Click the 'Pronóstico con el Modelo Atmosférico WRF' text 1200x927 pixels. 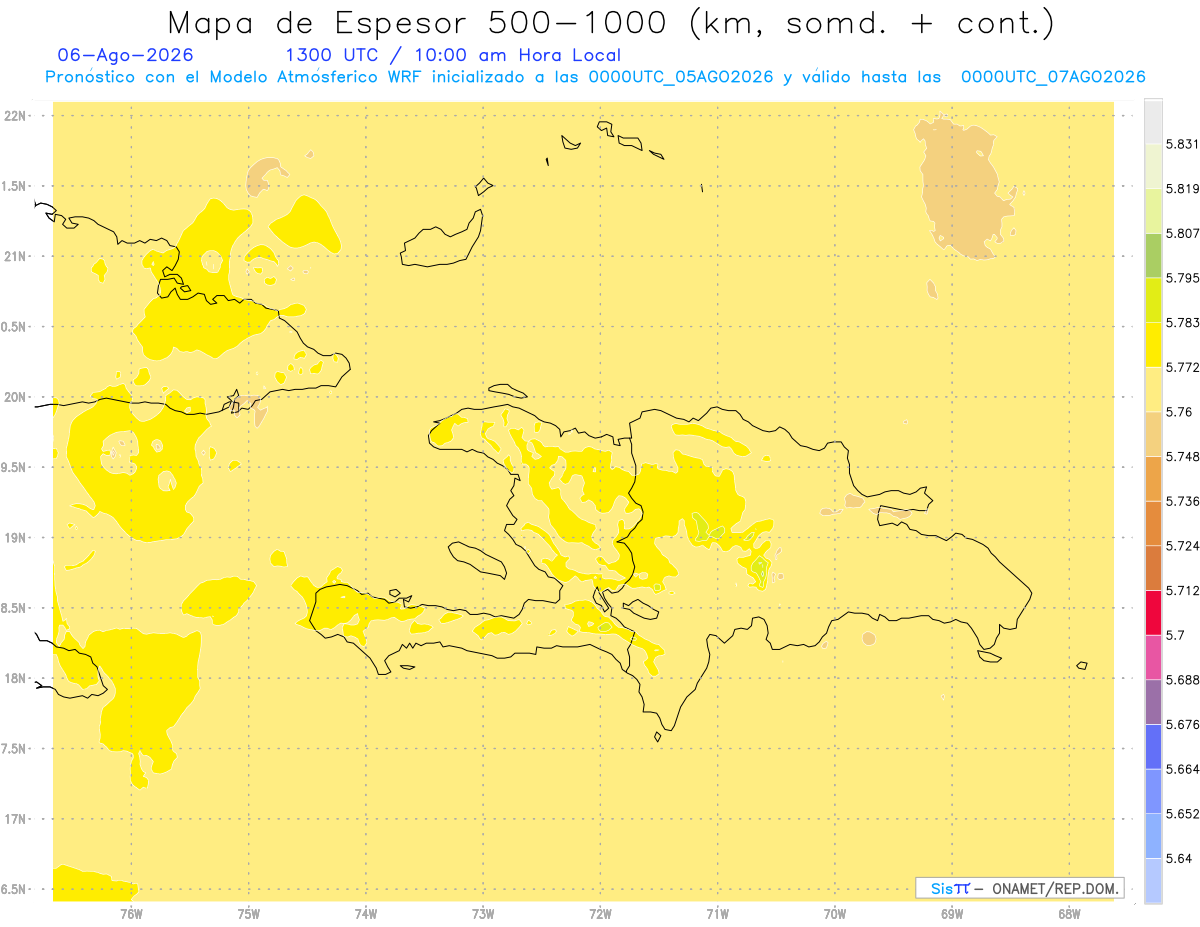pos(234,77)
